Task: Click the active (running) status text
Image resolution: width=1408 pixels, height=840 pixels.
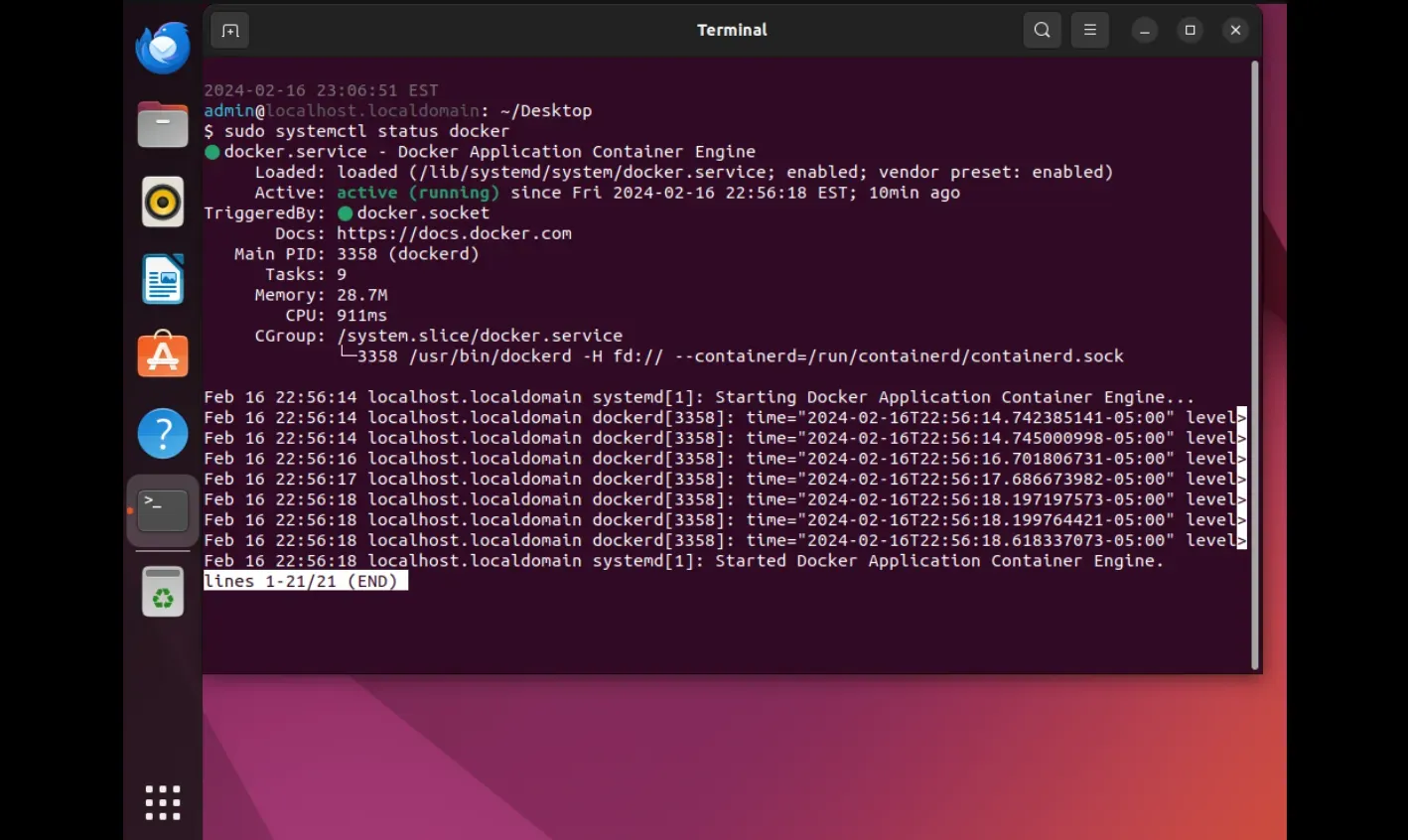Action: click(417, 192)
